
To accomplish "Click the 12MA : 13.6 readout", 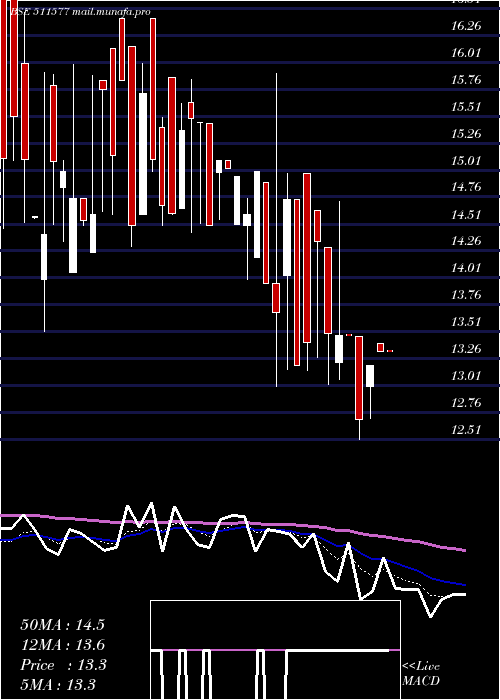I will [62, 645].
